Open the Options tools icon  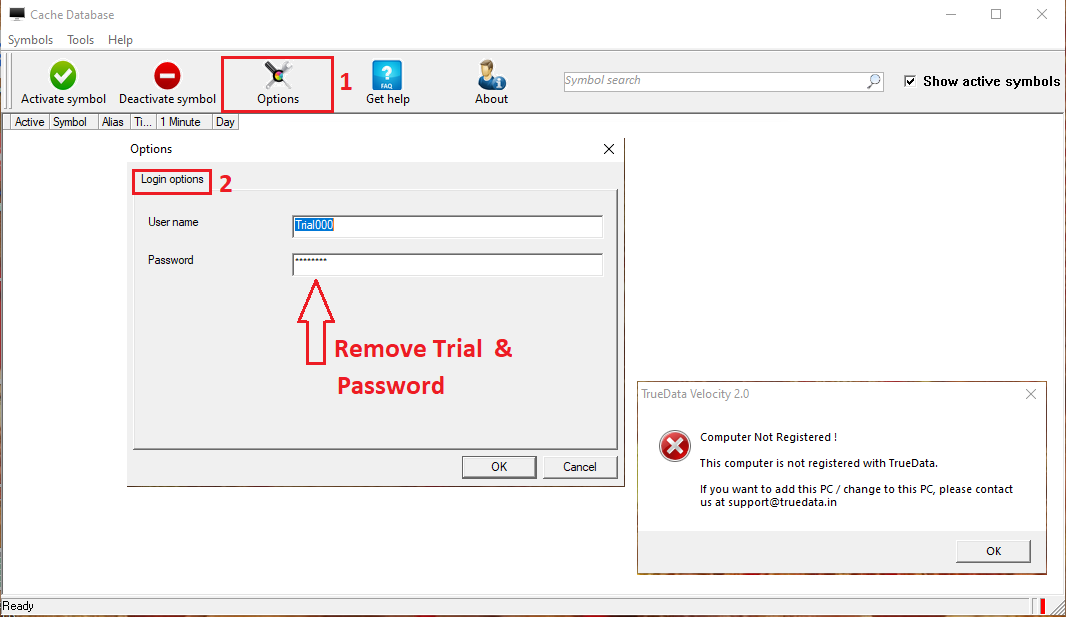278,75
